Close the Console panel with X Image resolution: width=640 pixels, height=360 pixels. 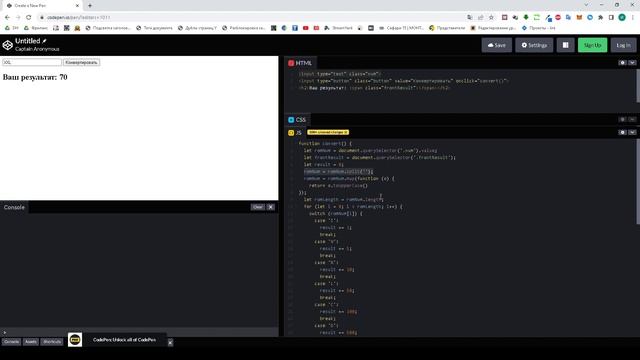tap(271, 207)
